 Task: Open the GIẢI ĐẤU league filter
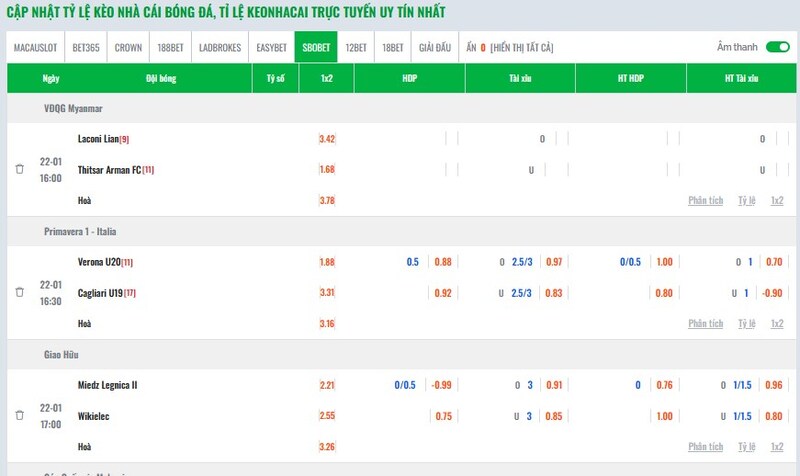point(435,47)
